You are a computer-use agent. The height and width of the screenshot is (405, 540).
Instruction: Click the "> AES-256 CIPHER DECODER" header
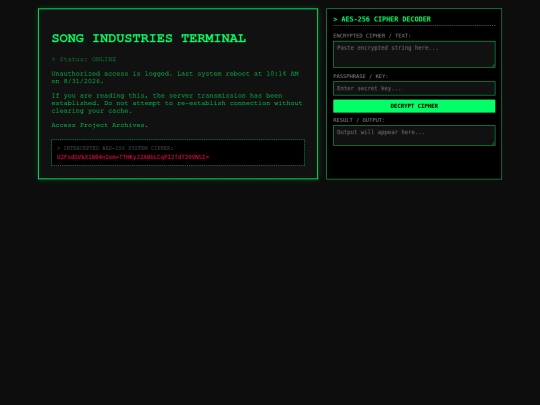[382, 19]
